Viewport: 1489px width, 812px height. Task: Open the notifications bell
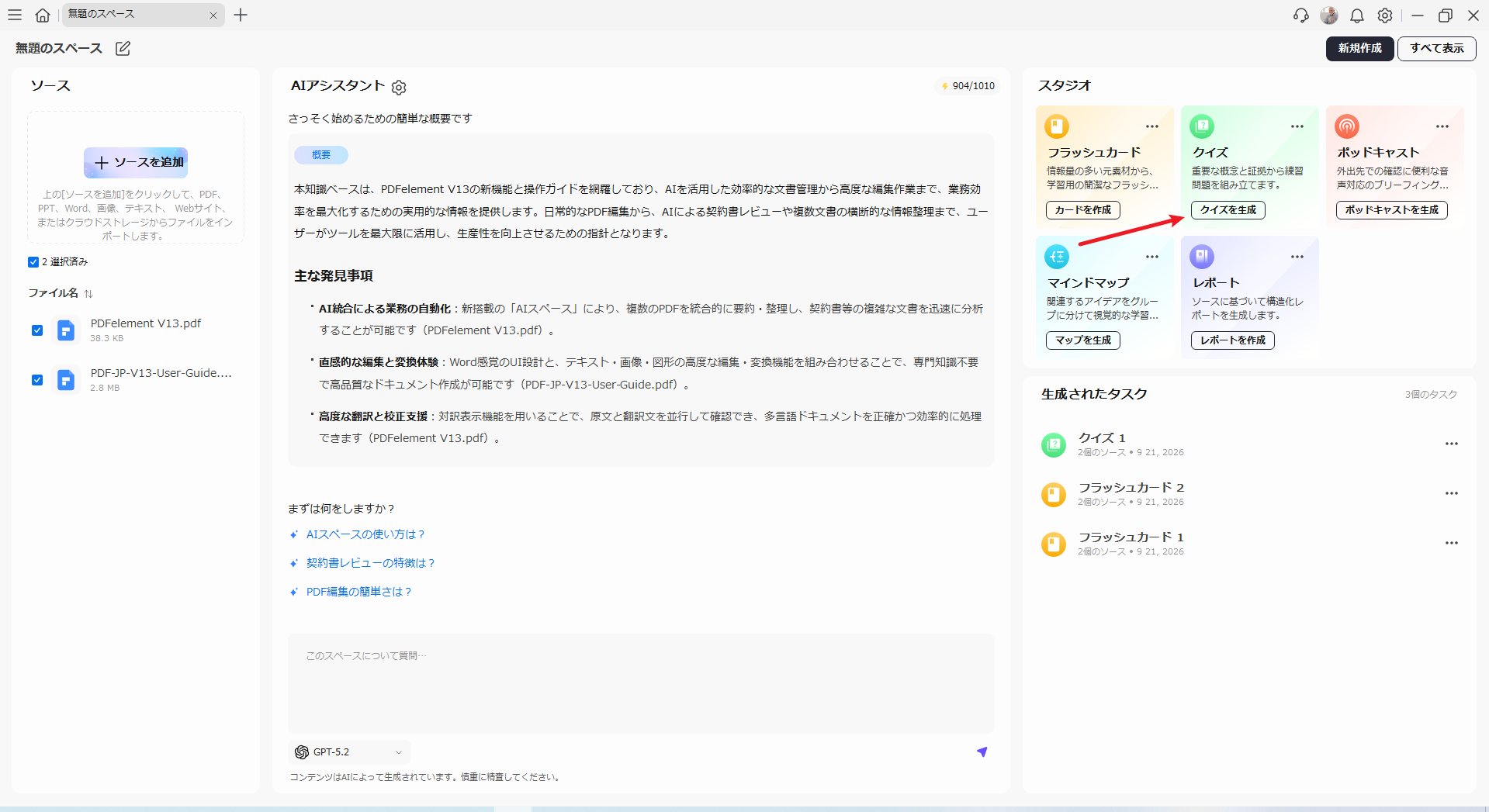[x=1357, y=16]
